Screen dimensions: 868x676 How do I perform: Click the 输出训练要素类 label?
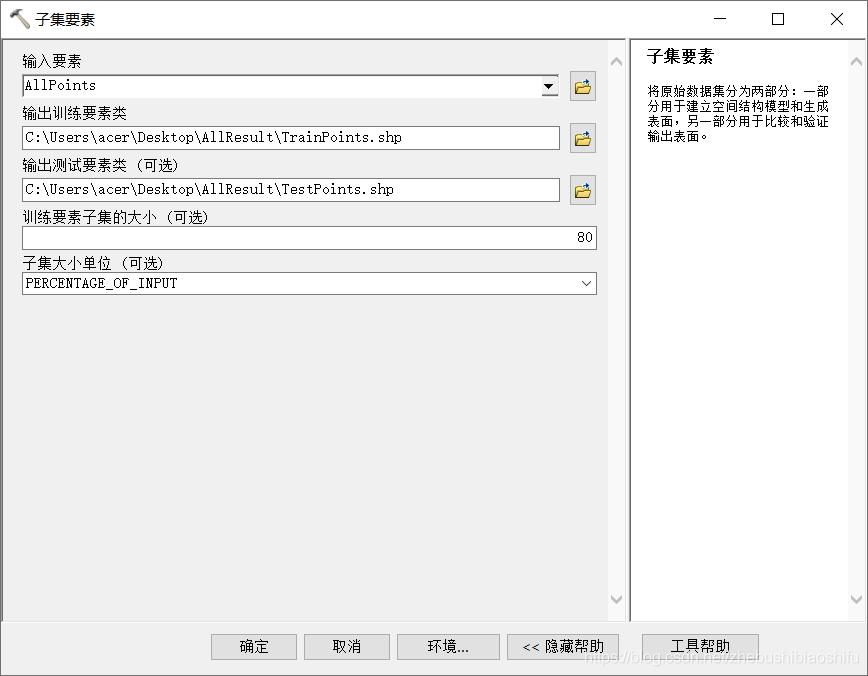[x=74, y=113]
